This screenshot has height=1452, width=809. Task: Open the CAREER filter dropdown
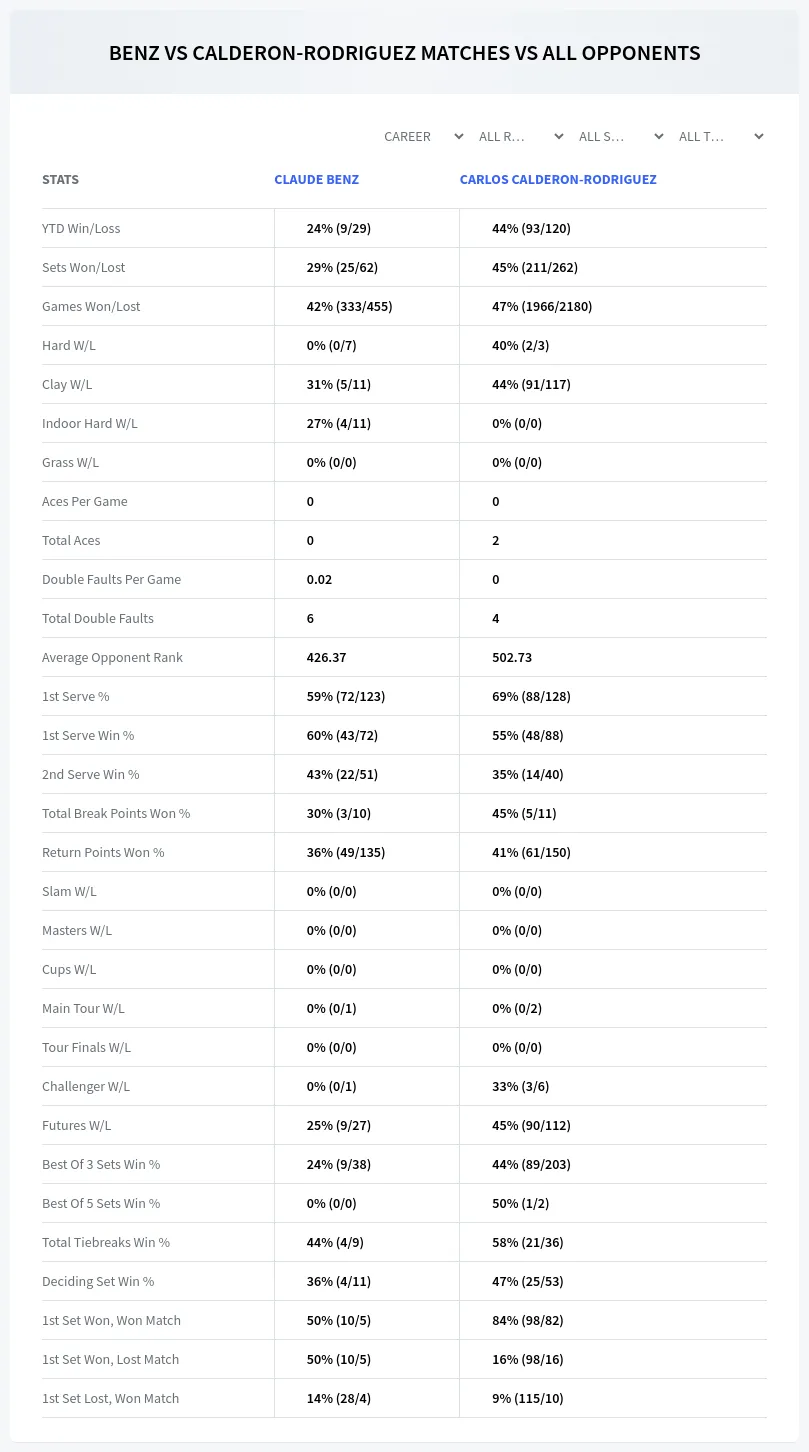(423, 136)
